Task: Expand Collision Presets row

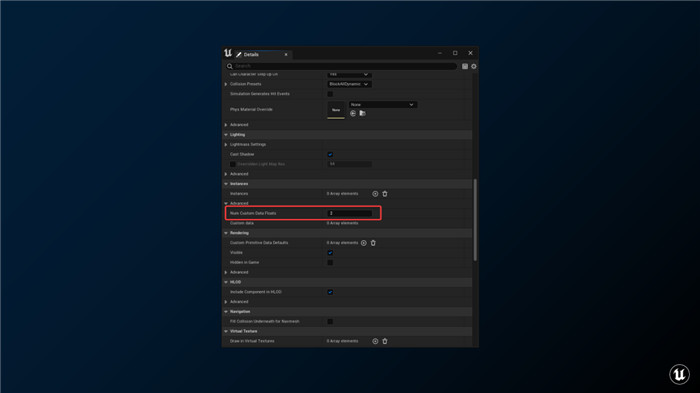Action: pos(226,84)
